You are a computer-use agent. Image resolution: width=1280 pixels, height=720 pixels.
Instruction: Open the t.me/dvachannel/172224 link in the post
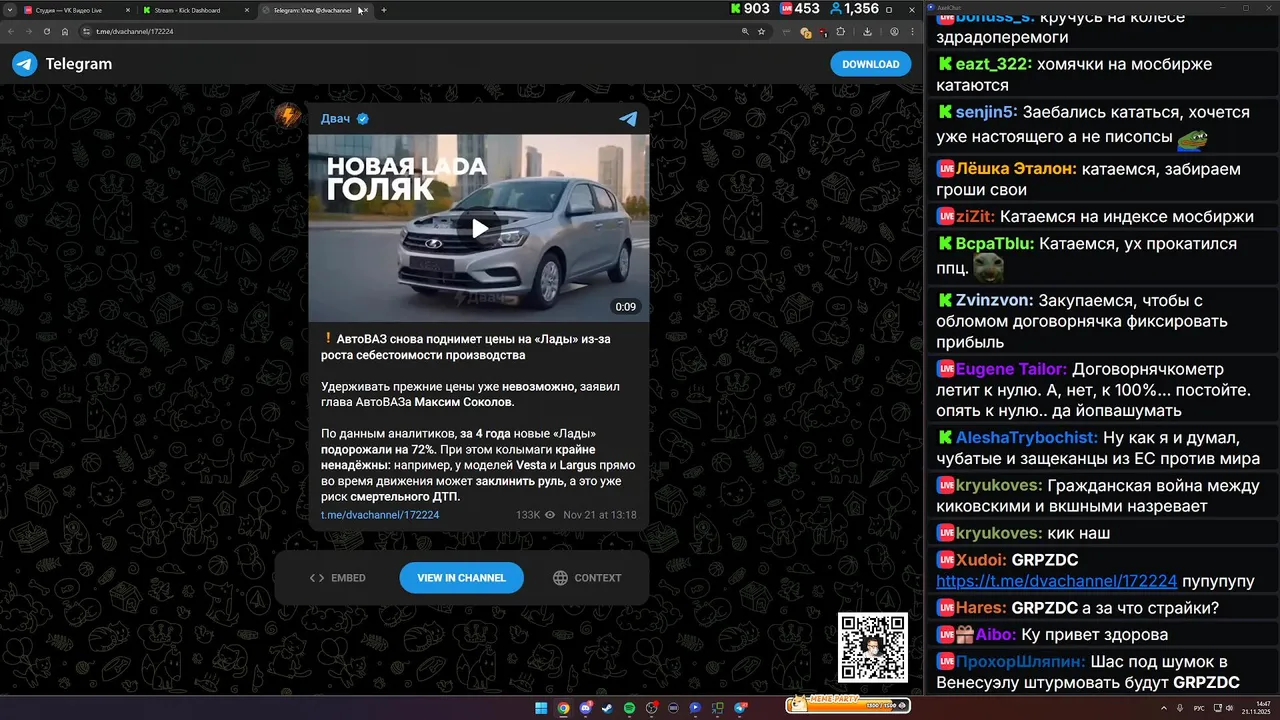point(380,515)
